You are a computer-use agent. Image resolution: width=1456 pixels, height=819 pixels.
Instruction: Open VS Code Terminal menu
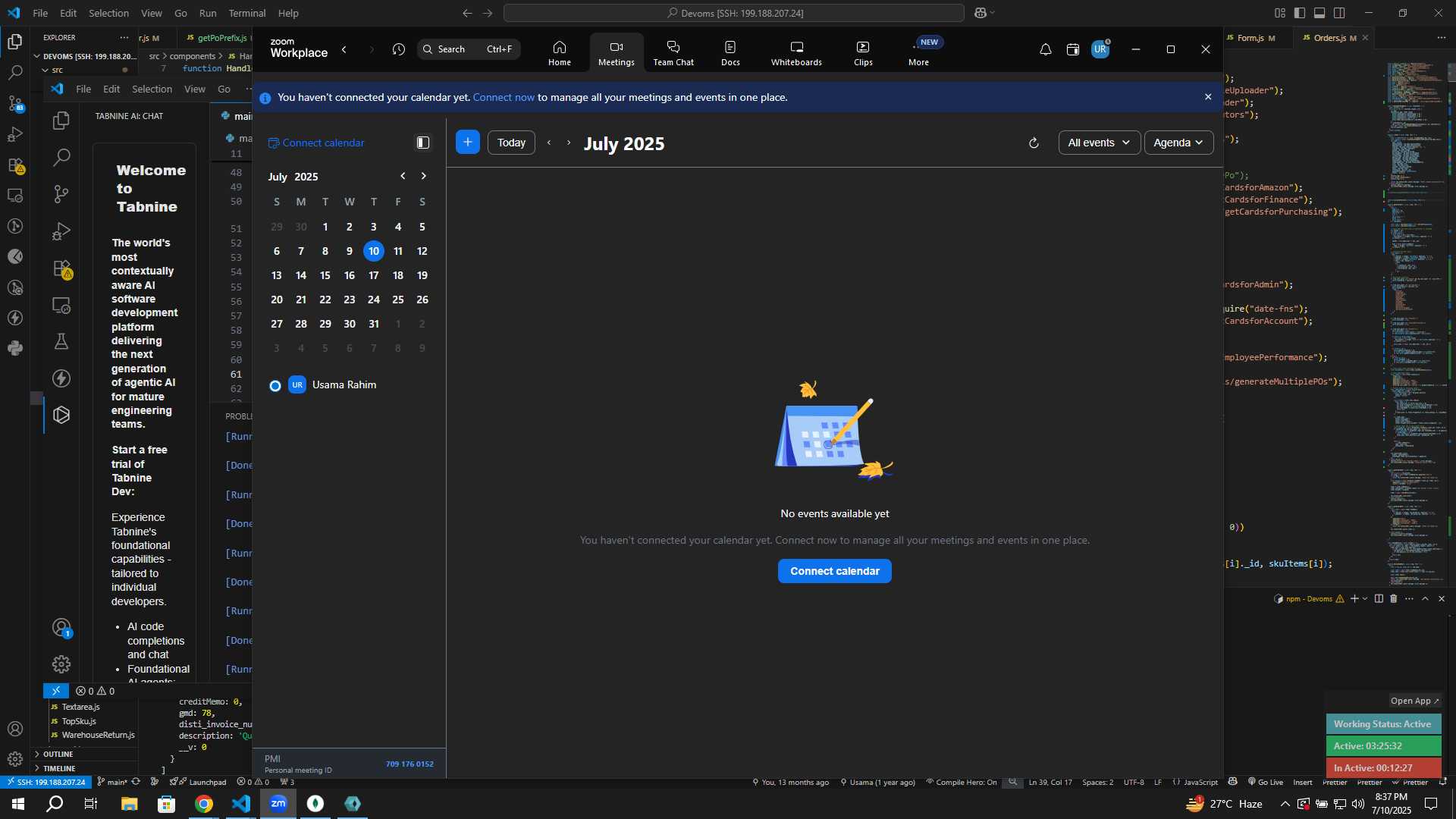pos(247,13)
